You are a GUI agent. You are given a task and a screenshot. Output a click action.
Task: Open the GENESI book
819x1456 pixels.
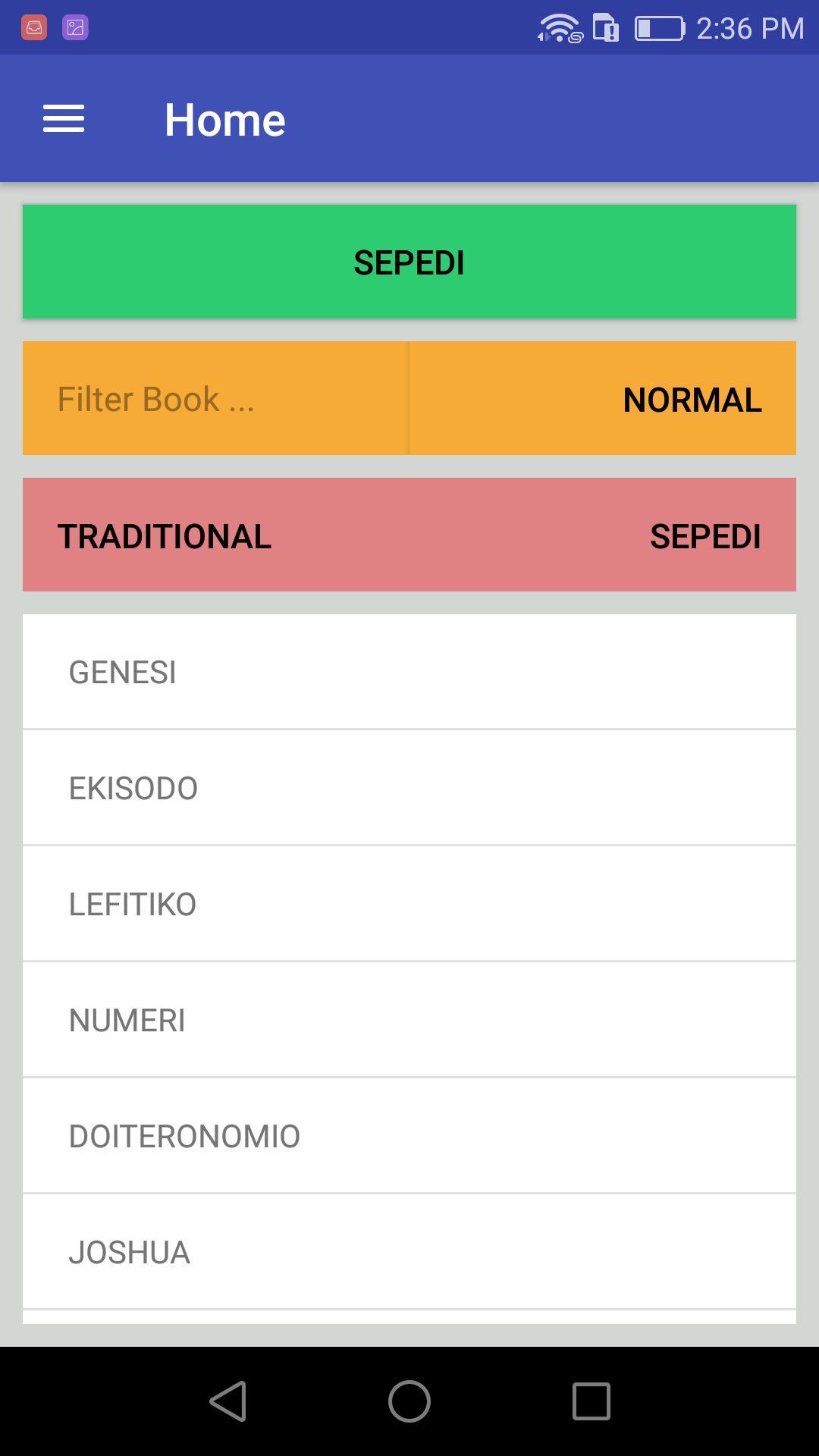coord(409,672)
